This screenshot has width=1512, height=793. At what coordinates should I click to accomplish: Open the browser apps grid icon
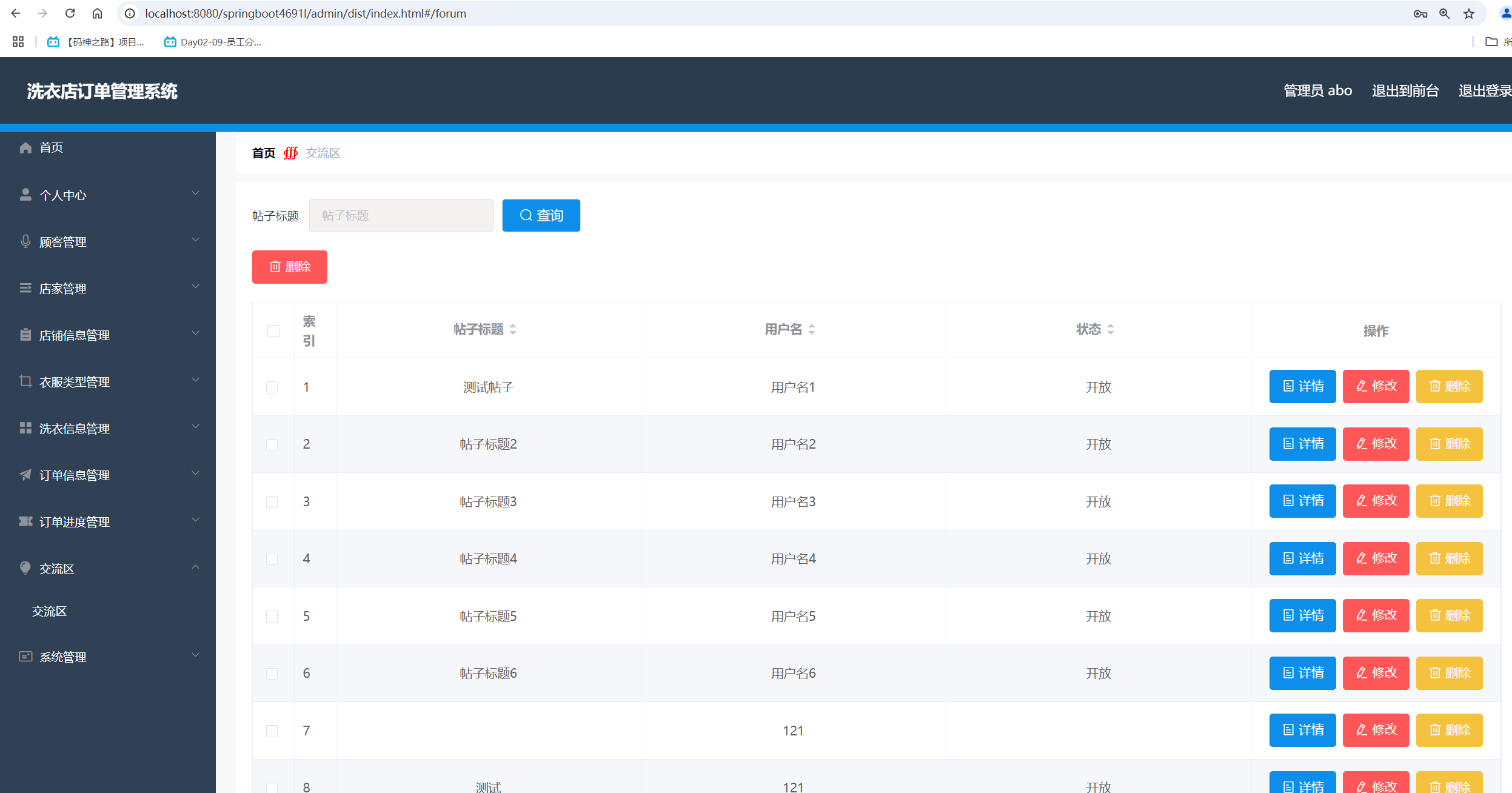pyautogui.click(x=18, y=42)
